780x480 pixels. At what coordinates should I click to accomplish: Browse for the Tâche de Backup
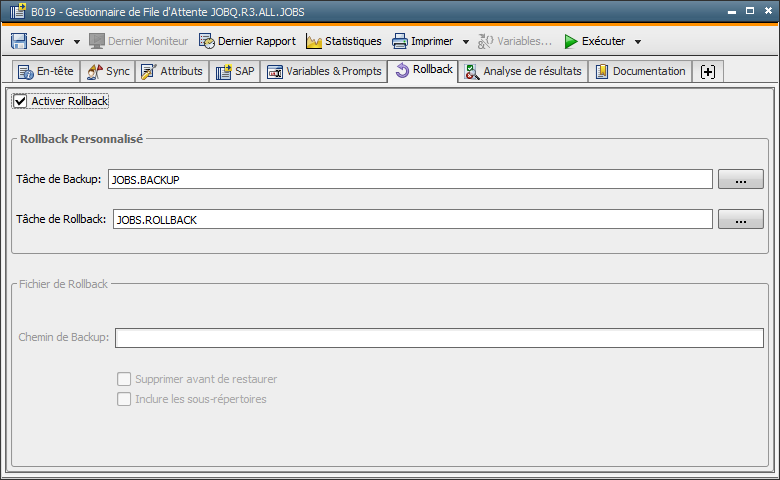(741, 180)
